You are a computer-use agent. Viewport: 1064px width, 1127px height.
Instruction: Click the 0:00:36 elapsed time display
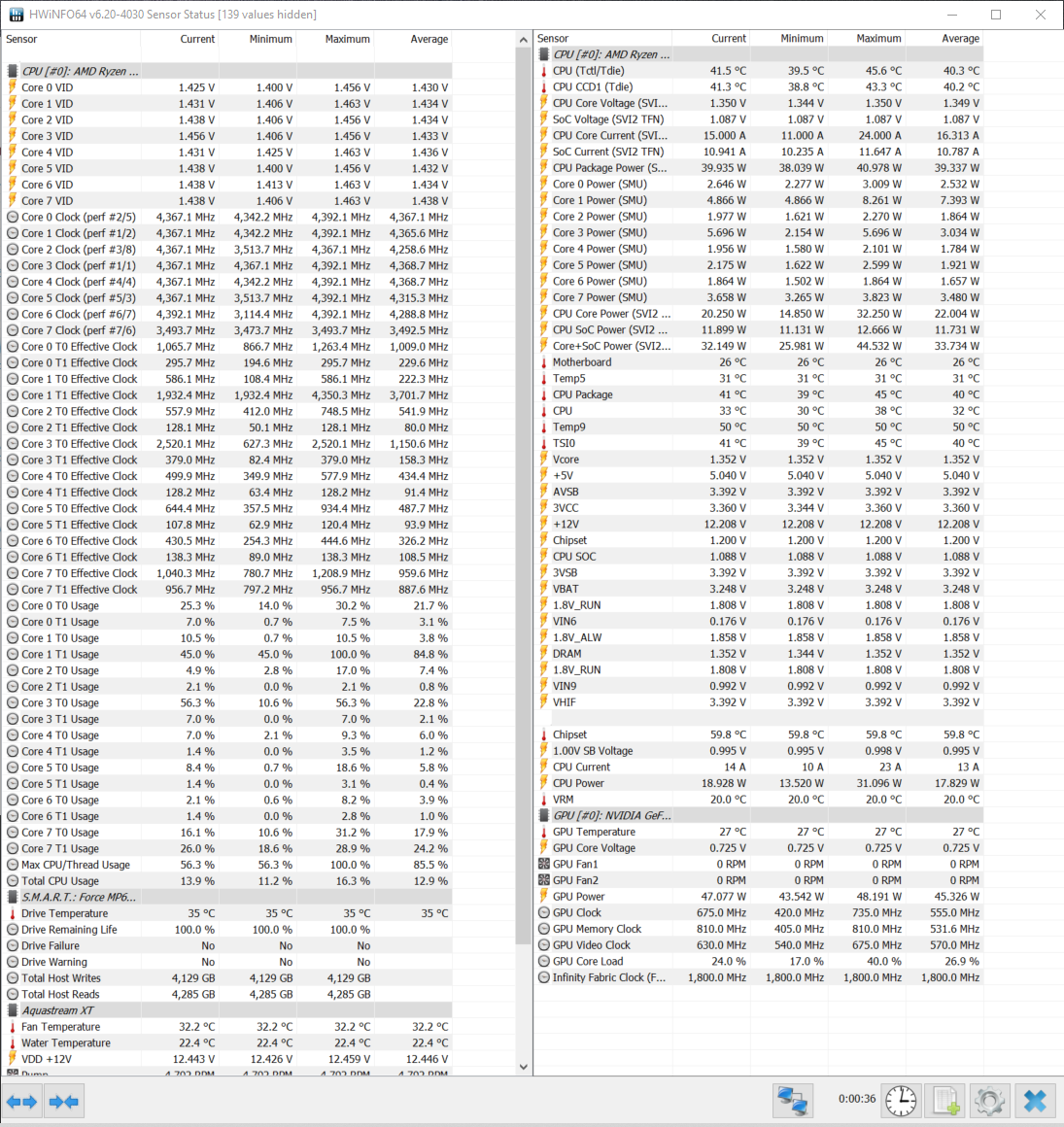[x=857, y=1099]
